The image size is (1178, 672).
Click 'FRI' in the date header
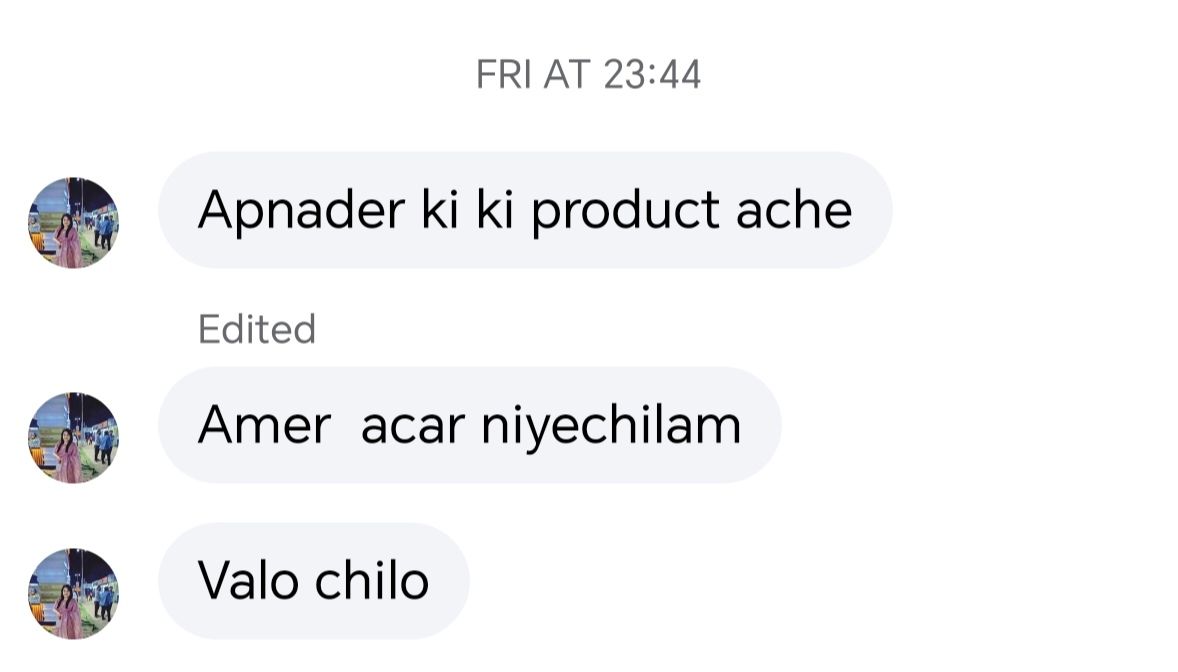point(503,74)
